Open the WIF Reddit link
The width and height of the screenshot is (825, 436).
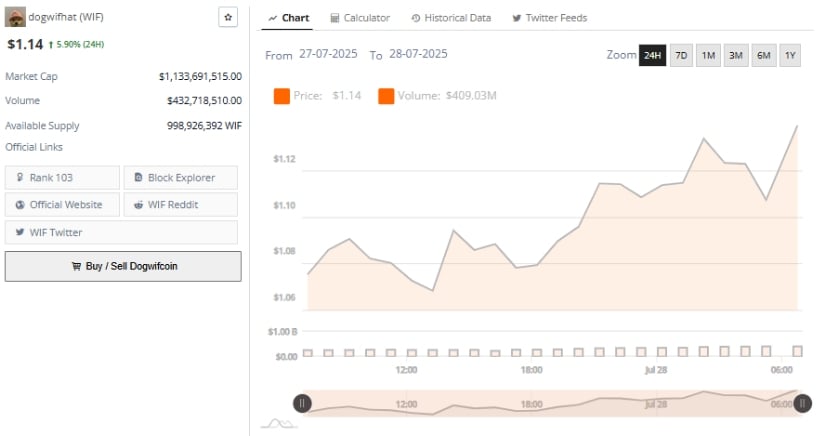tap(180, 205)
